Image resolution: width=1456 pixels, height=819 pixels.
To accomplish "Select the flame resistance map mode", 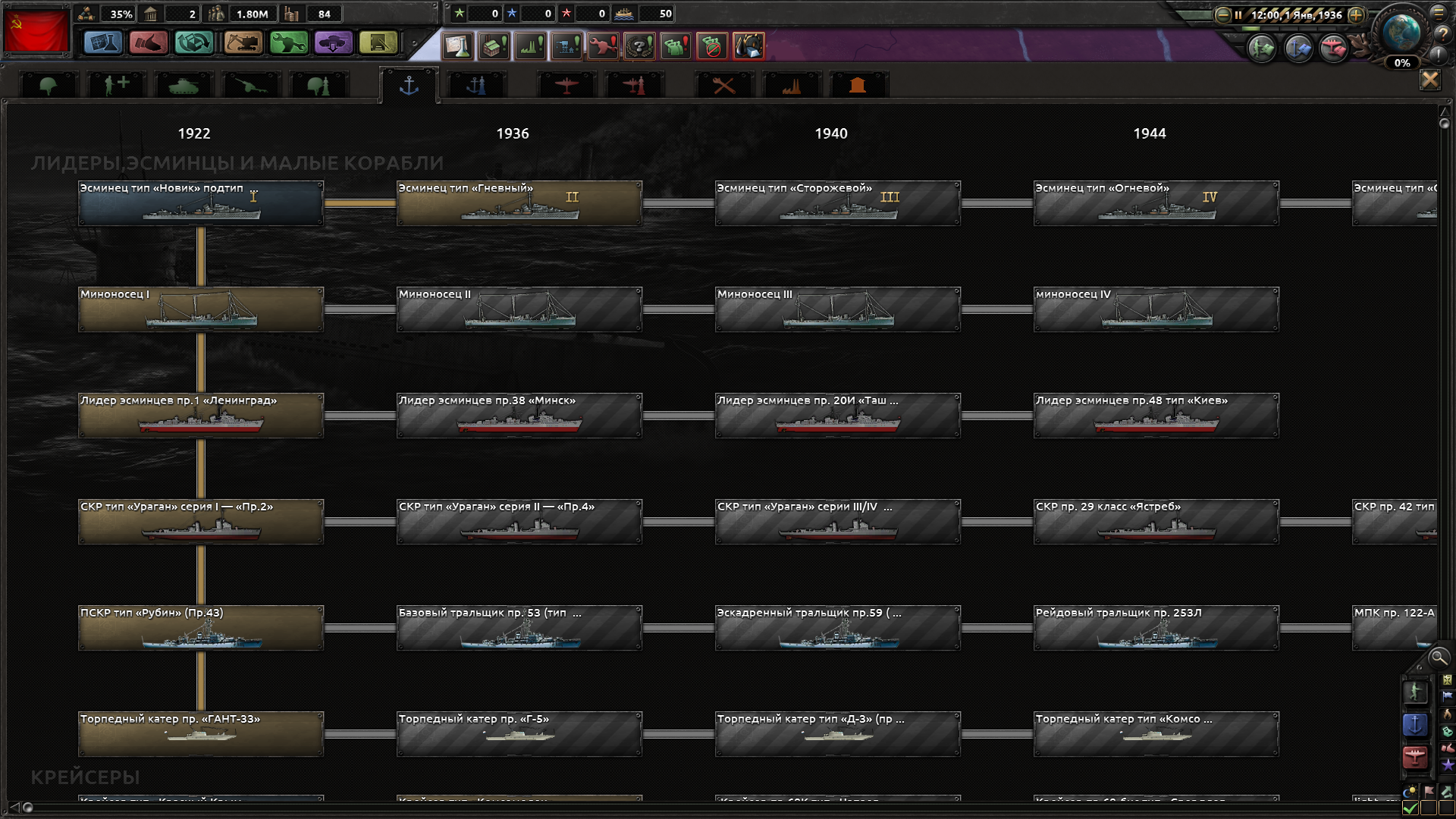I will pos(1448,714).
